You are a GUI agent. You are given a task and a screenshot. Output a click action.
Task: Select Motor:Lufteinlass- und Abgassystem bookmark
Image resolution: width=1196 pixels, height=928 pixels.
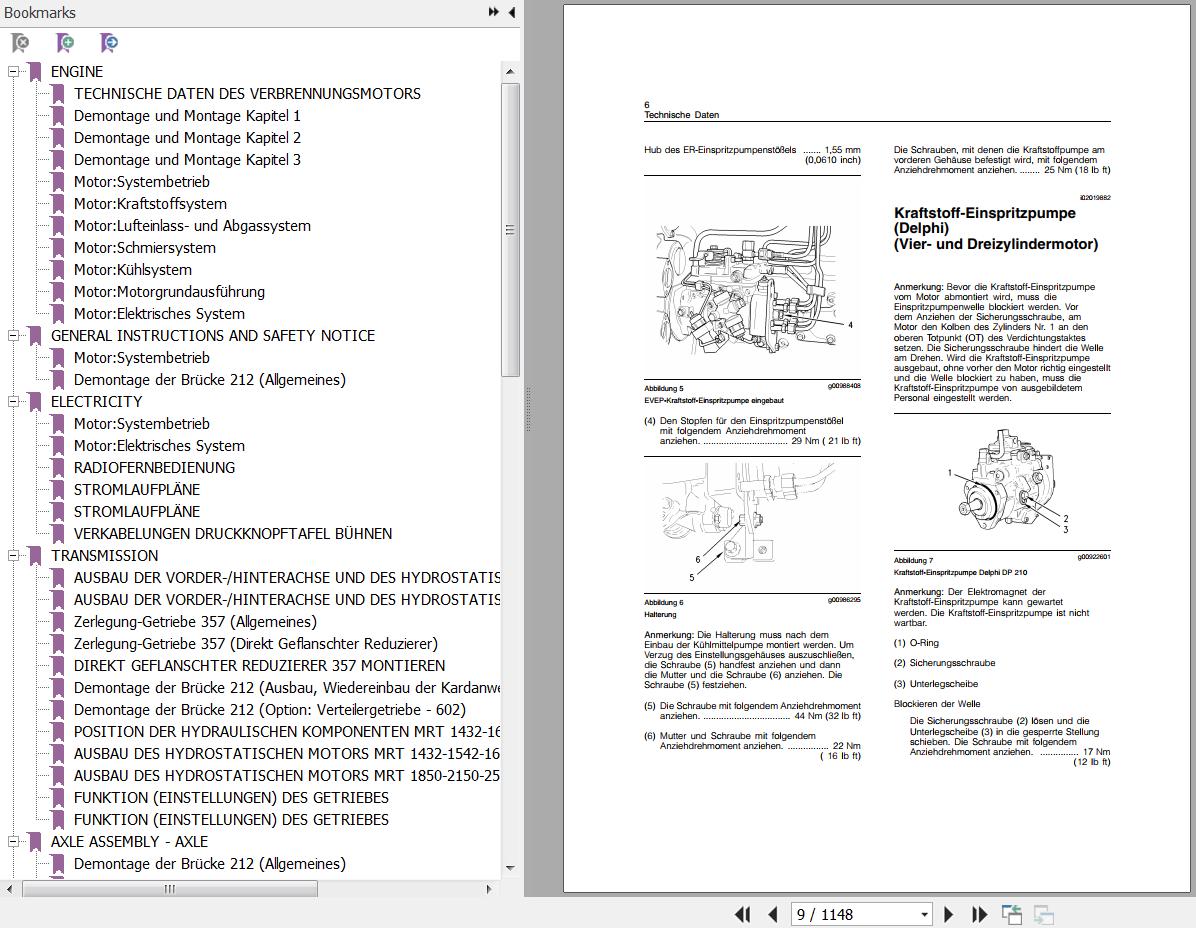click(192, 226)
